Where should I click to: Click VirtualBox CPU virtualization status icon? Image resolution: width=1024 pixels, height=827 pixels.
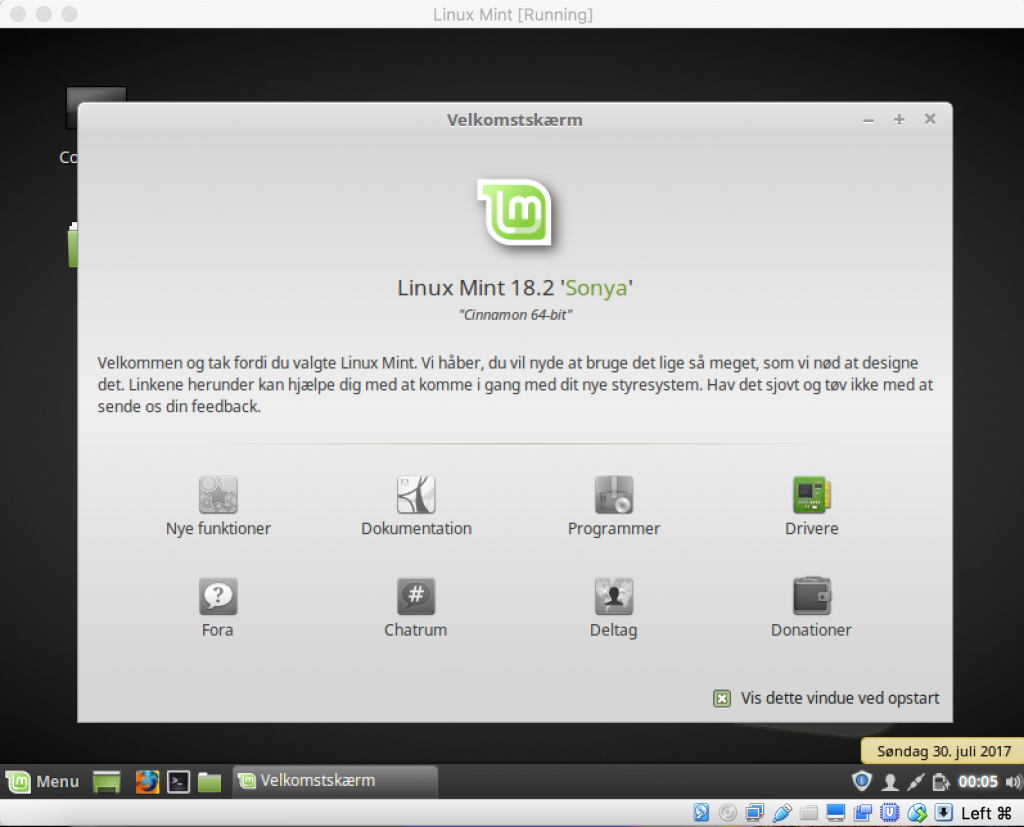pos(889,813)
